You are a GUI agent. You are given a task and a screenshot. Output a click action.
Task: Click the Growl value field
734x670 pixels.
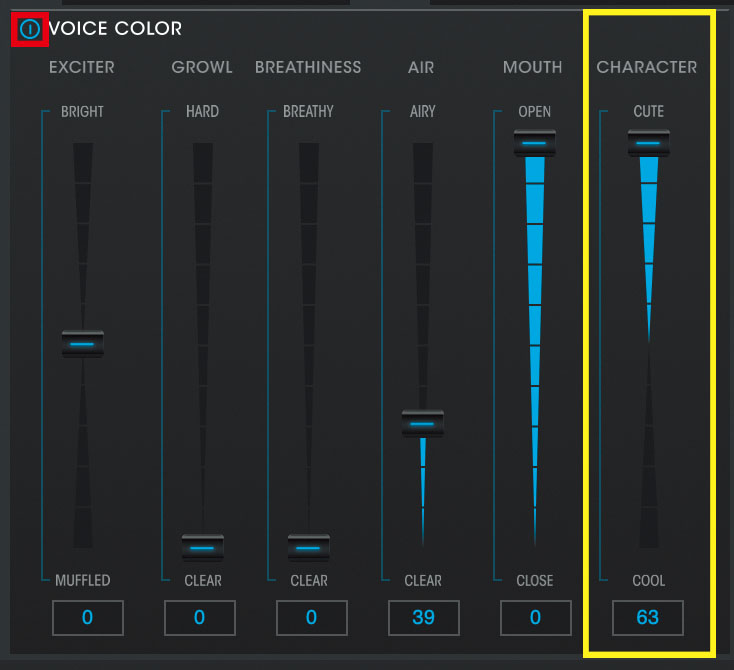click(200, 618)
